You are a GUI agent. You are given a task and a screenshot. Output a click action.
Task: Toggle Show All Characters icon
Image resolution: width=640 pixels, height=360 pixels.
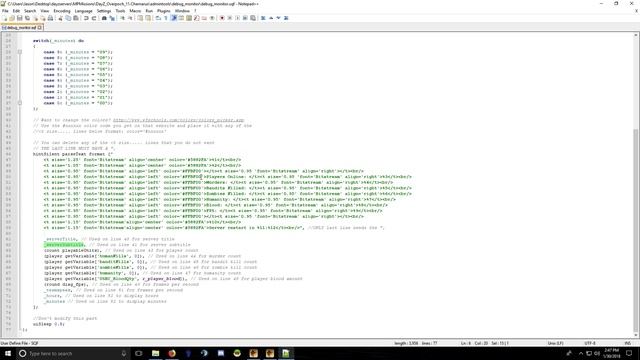point(166,18)
